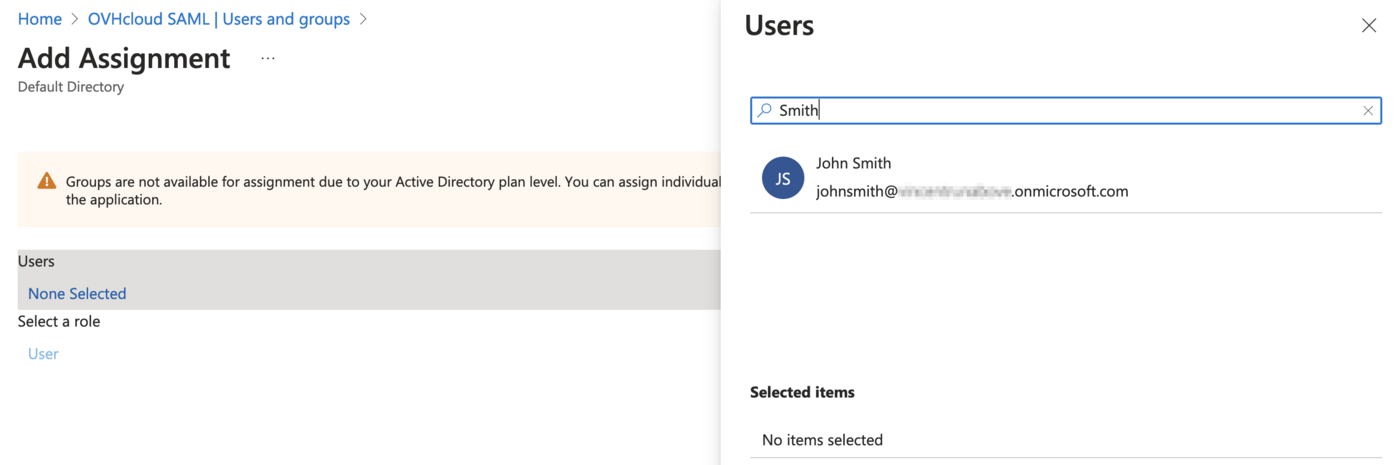Click the Add Assignment page title
Viewport: 1400px width, 465px height.
point(124,58)
